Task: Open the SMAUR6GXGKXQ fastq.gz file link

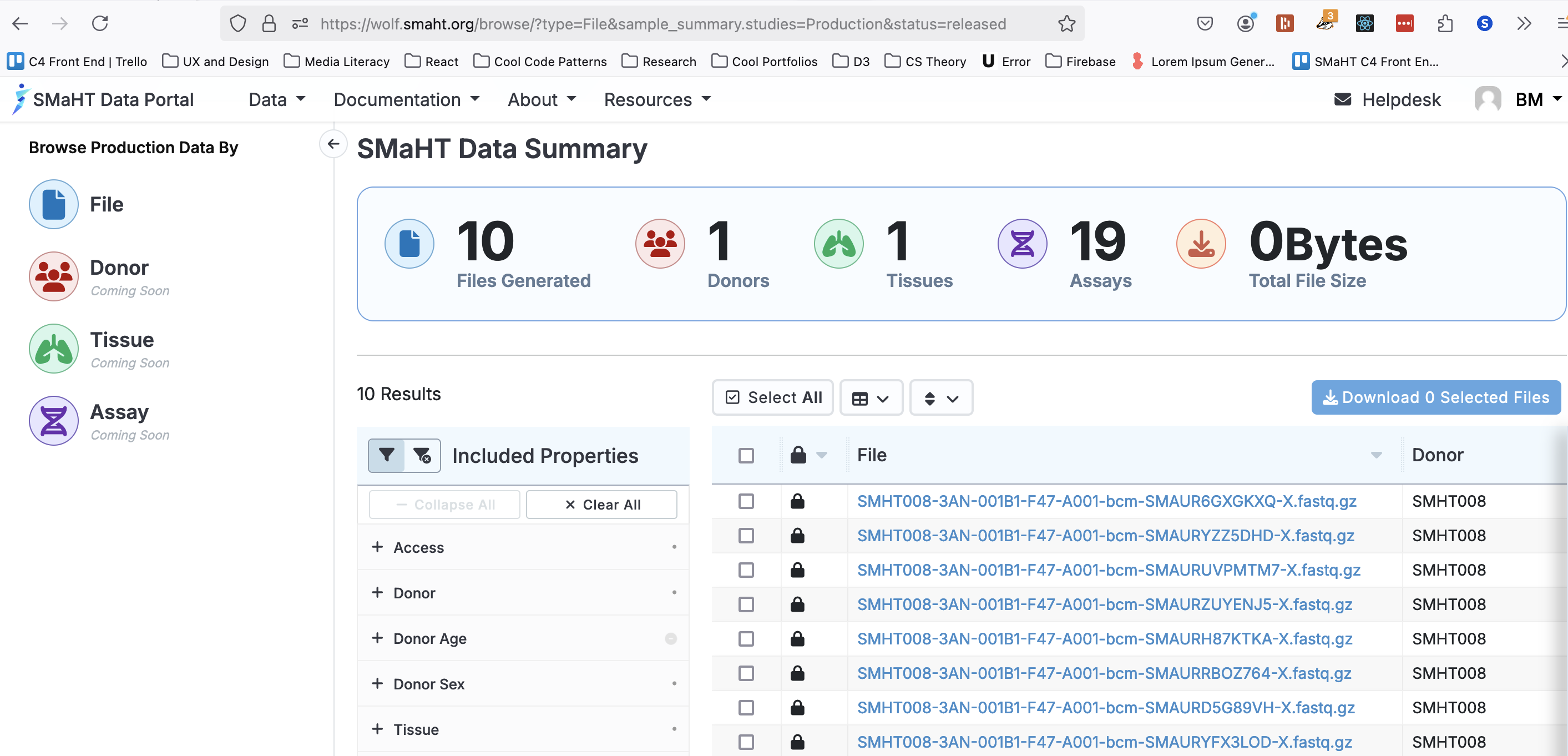Action: click(1106, 501)
